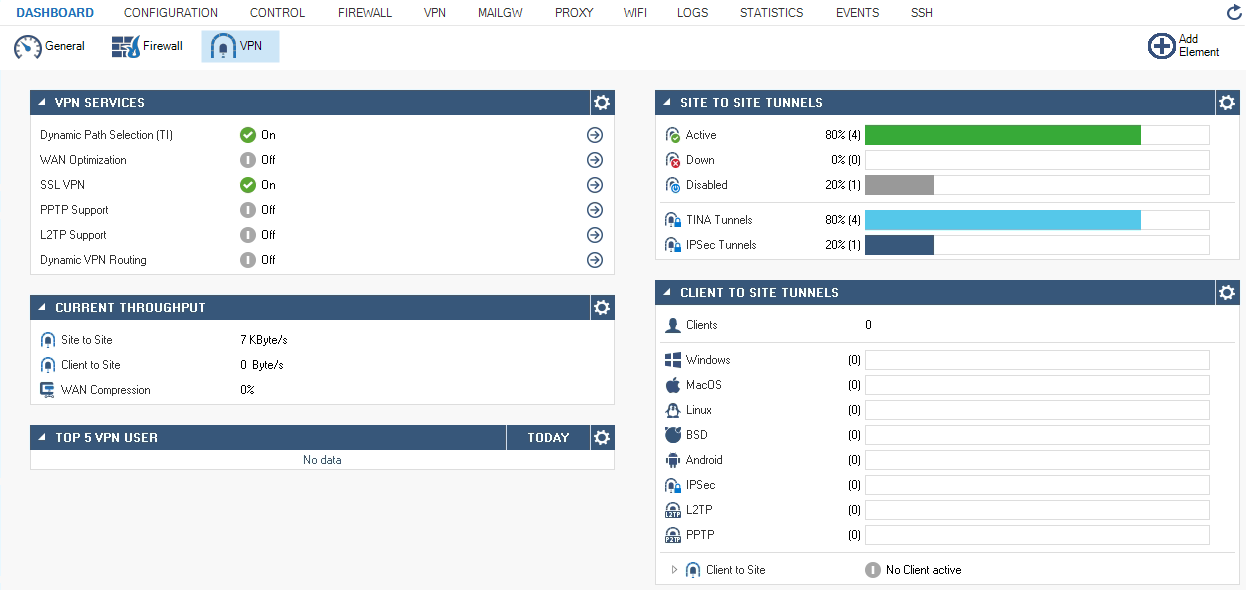Collapse the Client to Site Tunnels panel
Viewport: 1246px width, 590px height.
[667, 292]
